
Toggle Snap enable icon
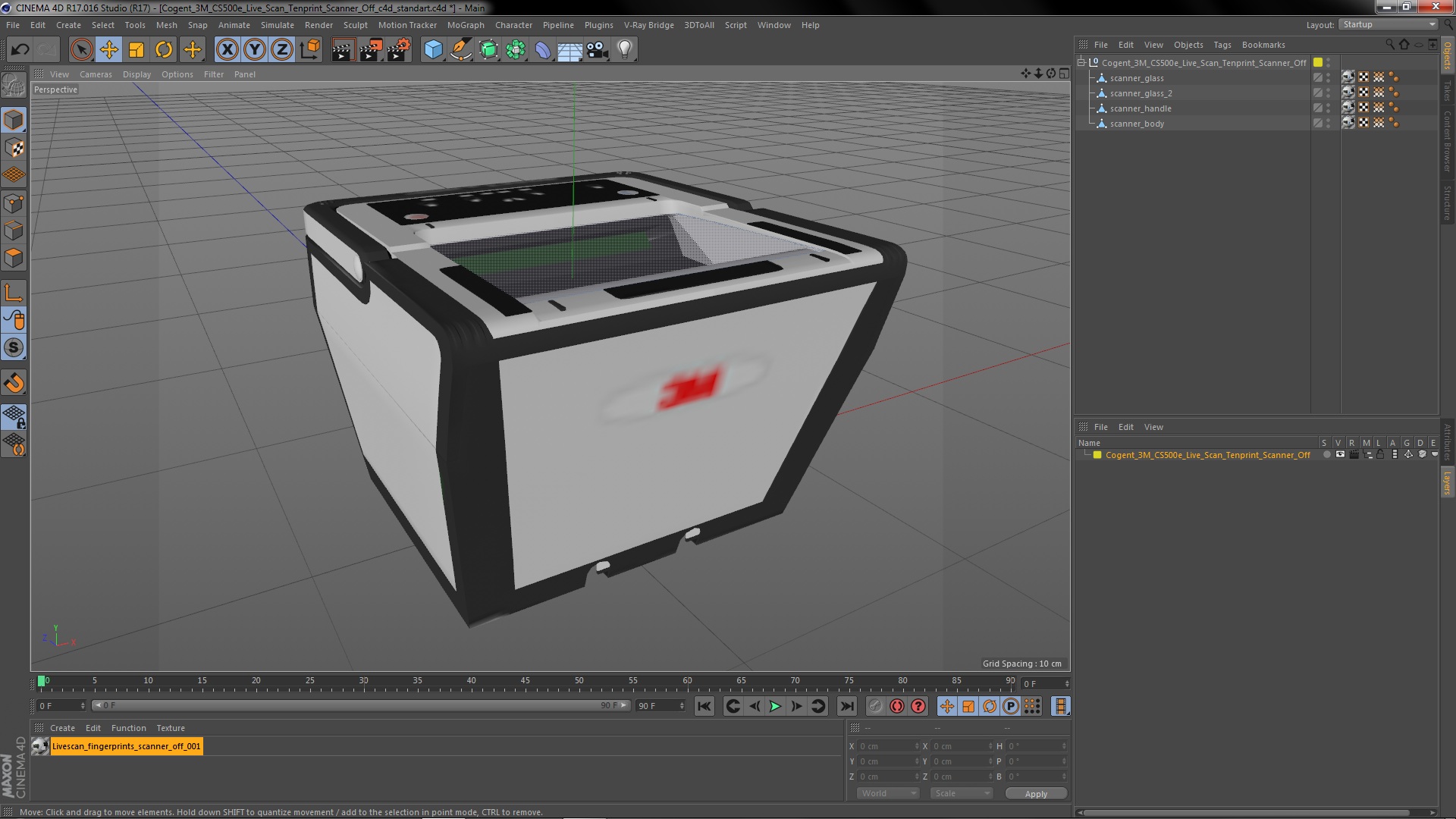coord(14,348)
